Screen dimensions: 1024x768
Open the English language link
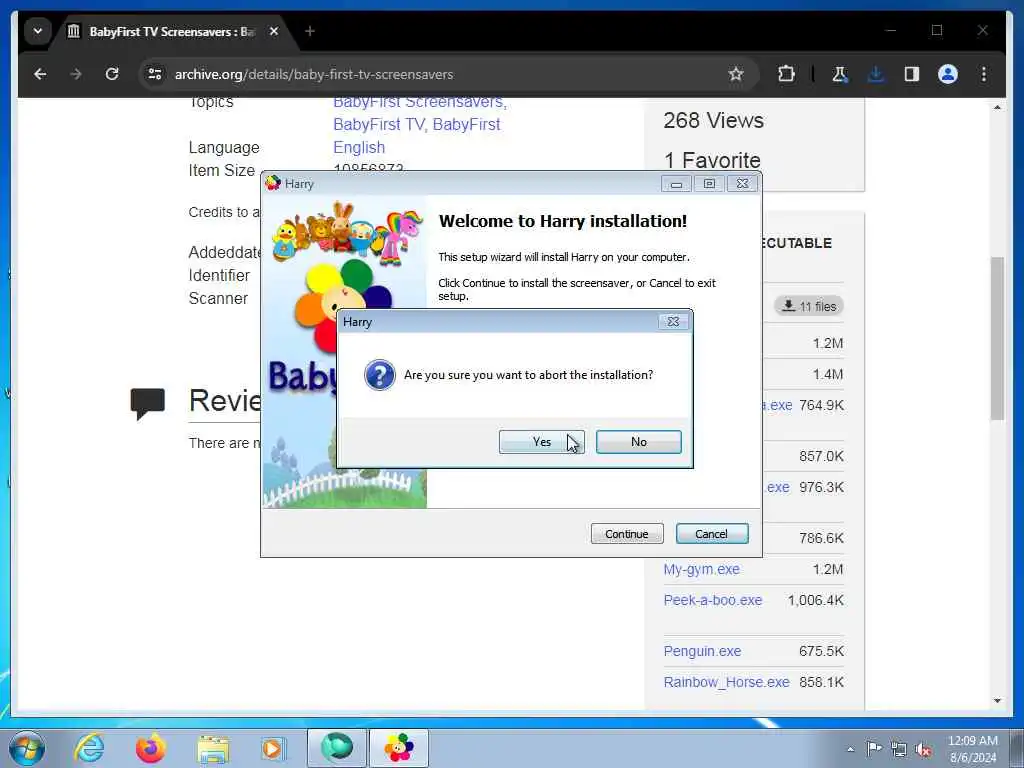(359, 148)
